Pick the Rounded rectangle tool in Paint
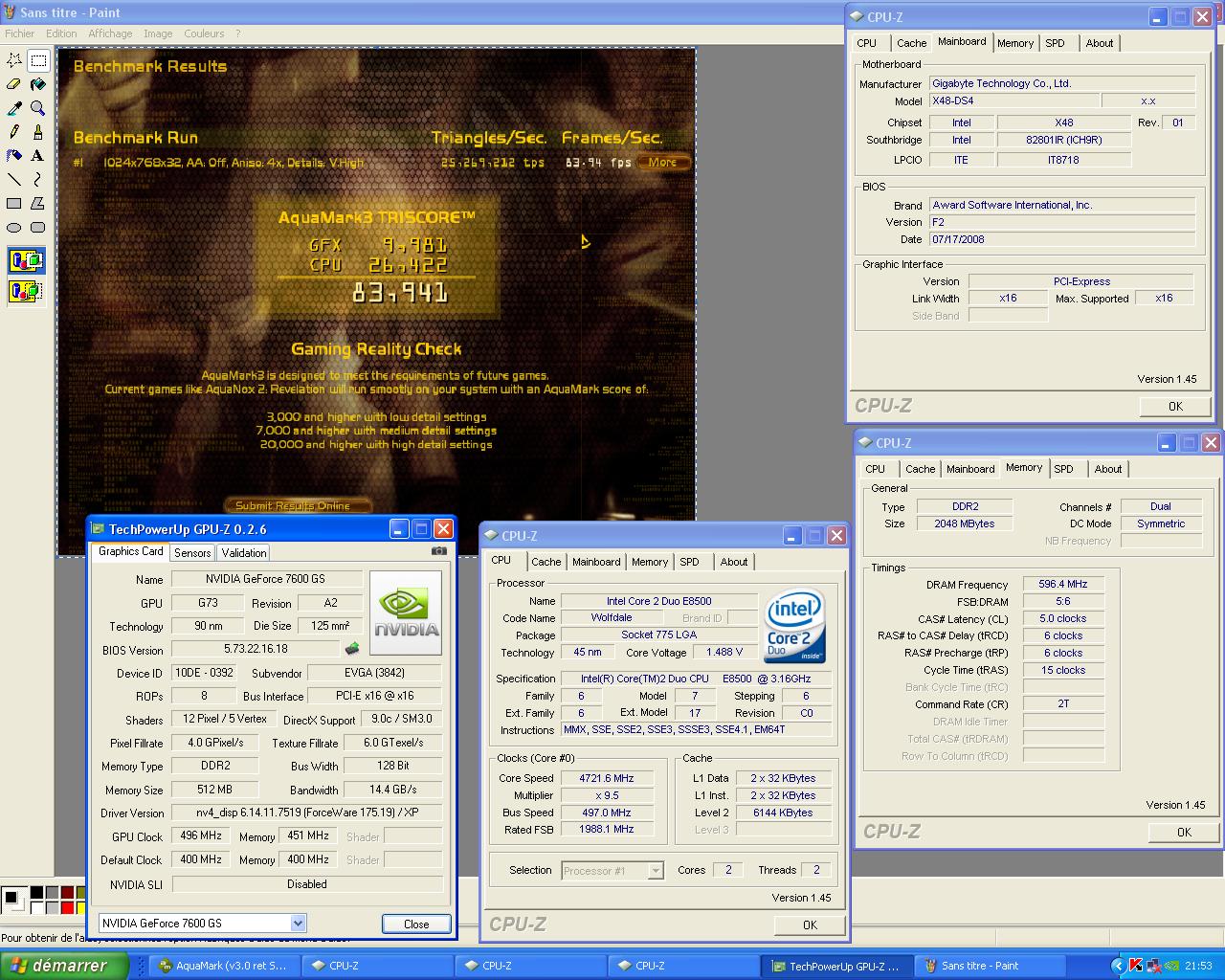This screenshot has width=1225, height=980. 38,227
